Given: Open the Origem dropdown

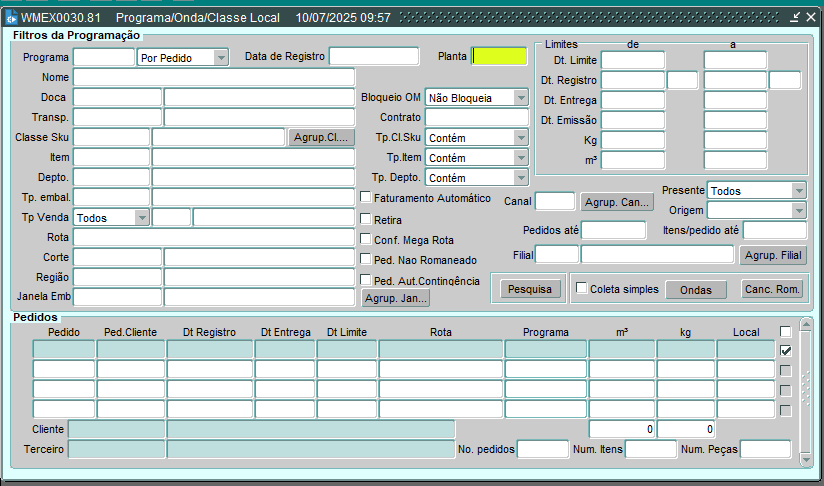Looking at the screenshot, I should [799, 211].
